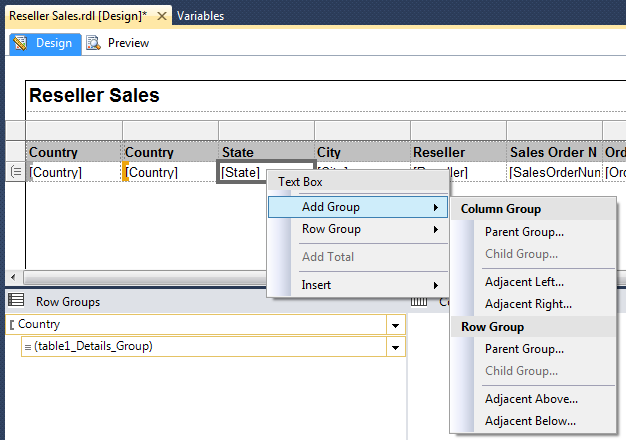Click the Column Groups panel icon
The height and width of the screenshot is (440, 626).
[x=419, y=301]
